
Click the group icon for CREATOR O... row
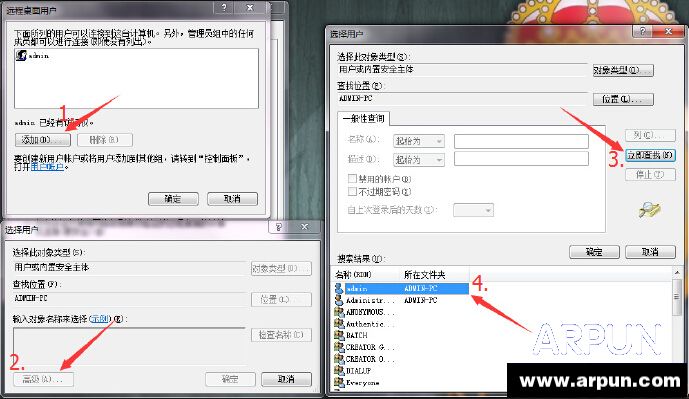point(339,359)
